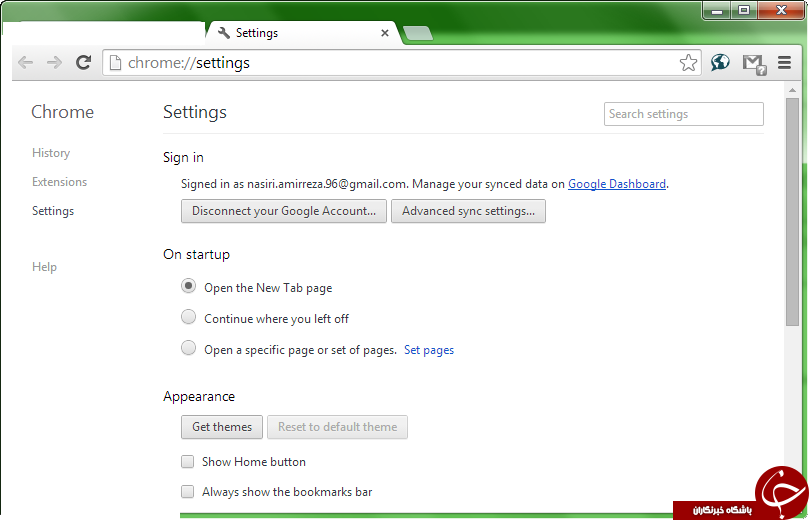The image size is (809, 520).
Task: Click the Chrome title in sidebar
Action: 62,112
